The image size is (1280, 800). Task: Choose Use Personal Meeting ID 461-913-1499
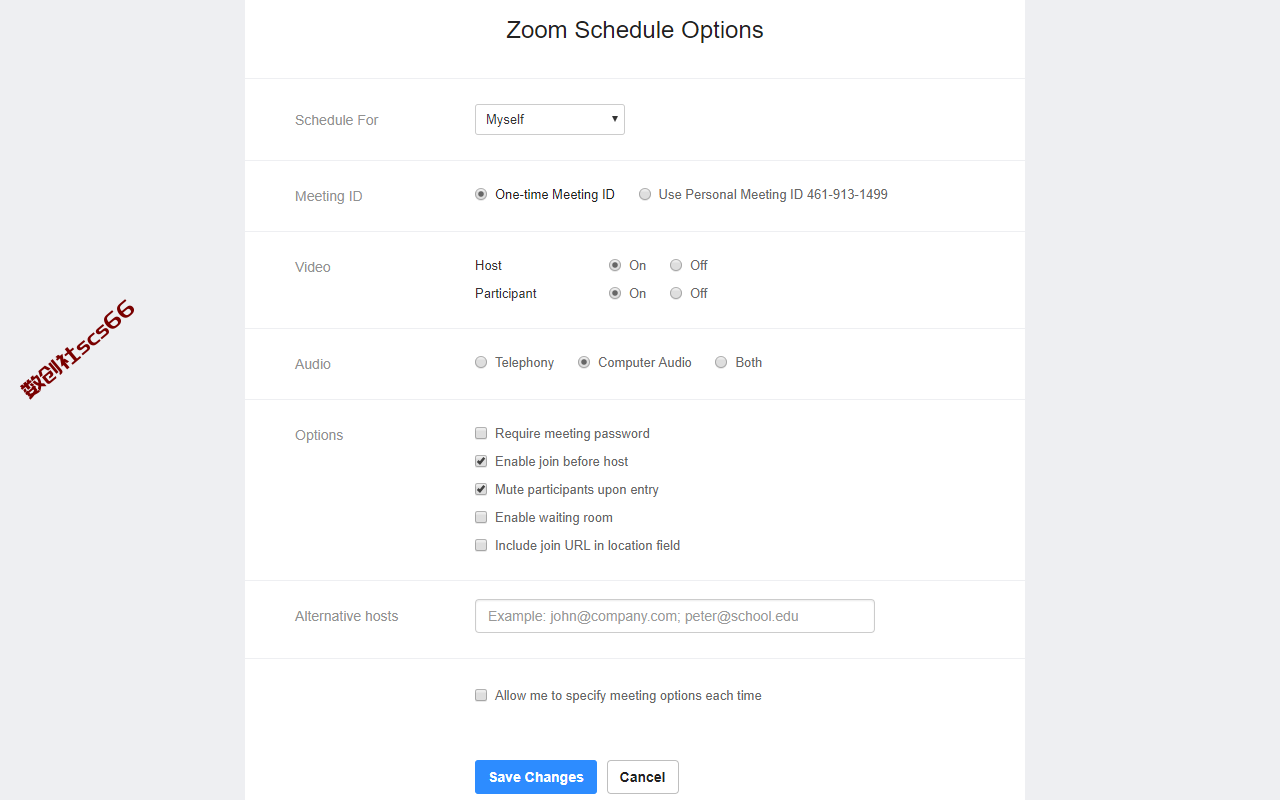click(x=645, y=195)
